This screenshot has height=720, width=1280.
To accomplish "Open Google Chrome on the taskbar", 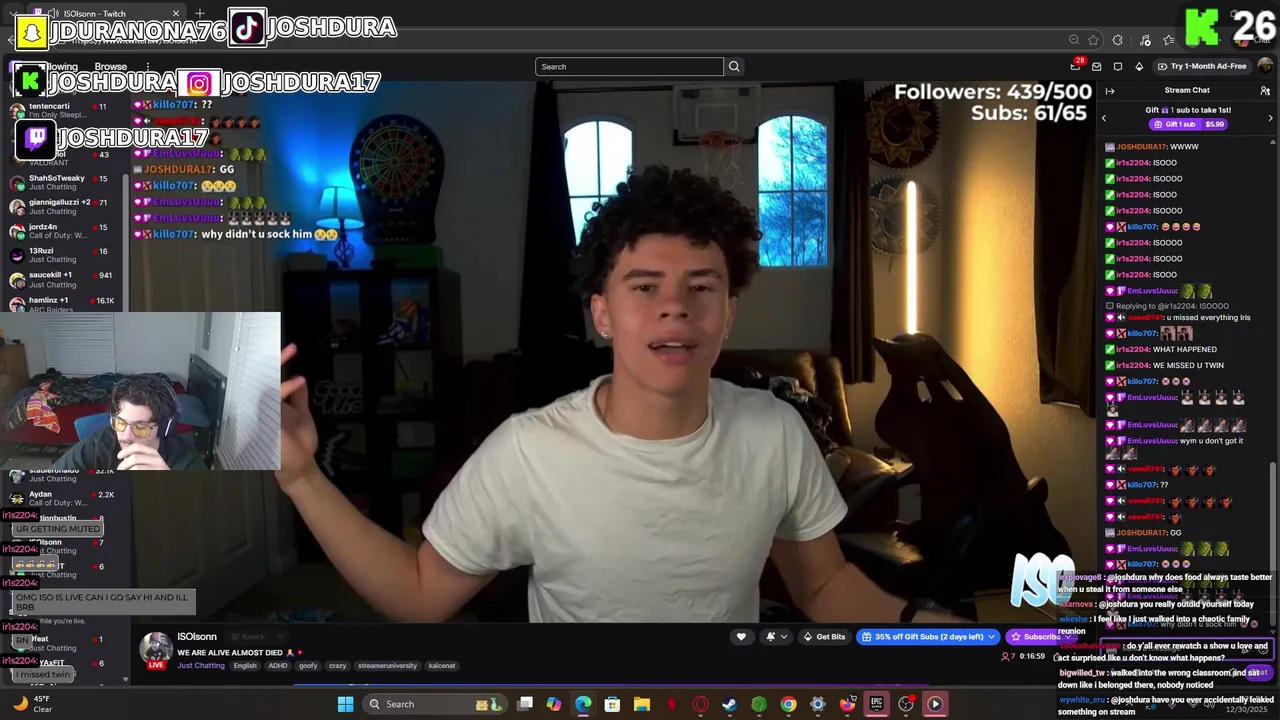I will point(788,704).
